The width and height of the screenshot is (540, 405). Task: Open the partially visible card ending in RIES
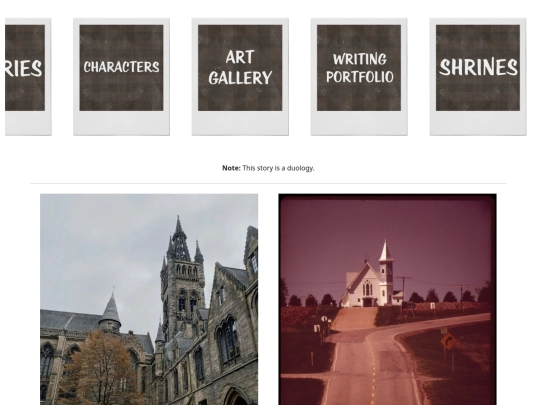click(x=28, y=77)
